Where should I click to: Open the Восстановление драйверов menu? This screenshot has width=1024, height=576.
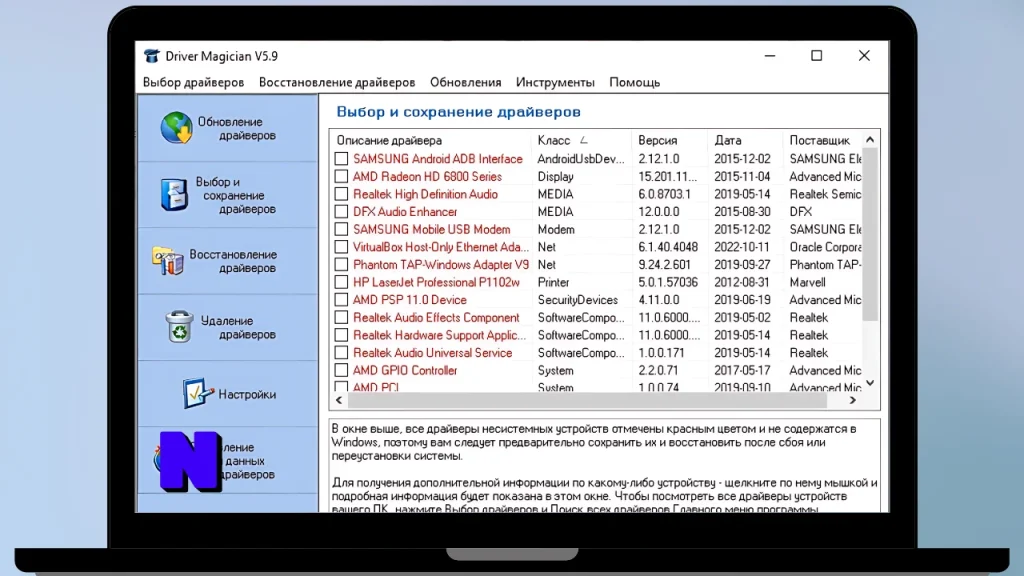pyautogui.click(x=337, y=82)
